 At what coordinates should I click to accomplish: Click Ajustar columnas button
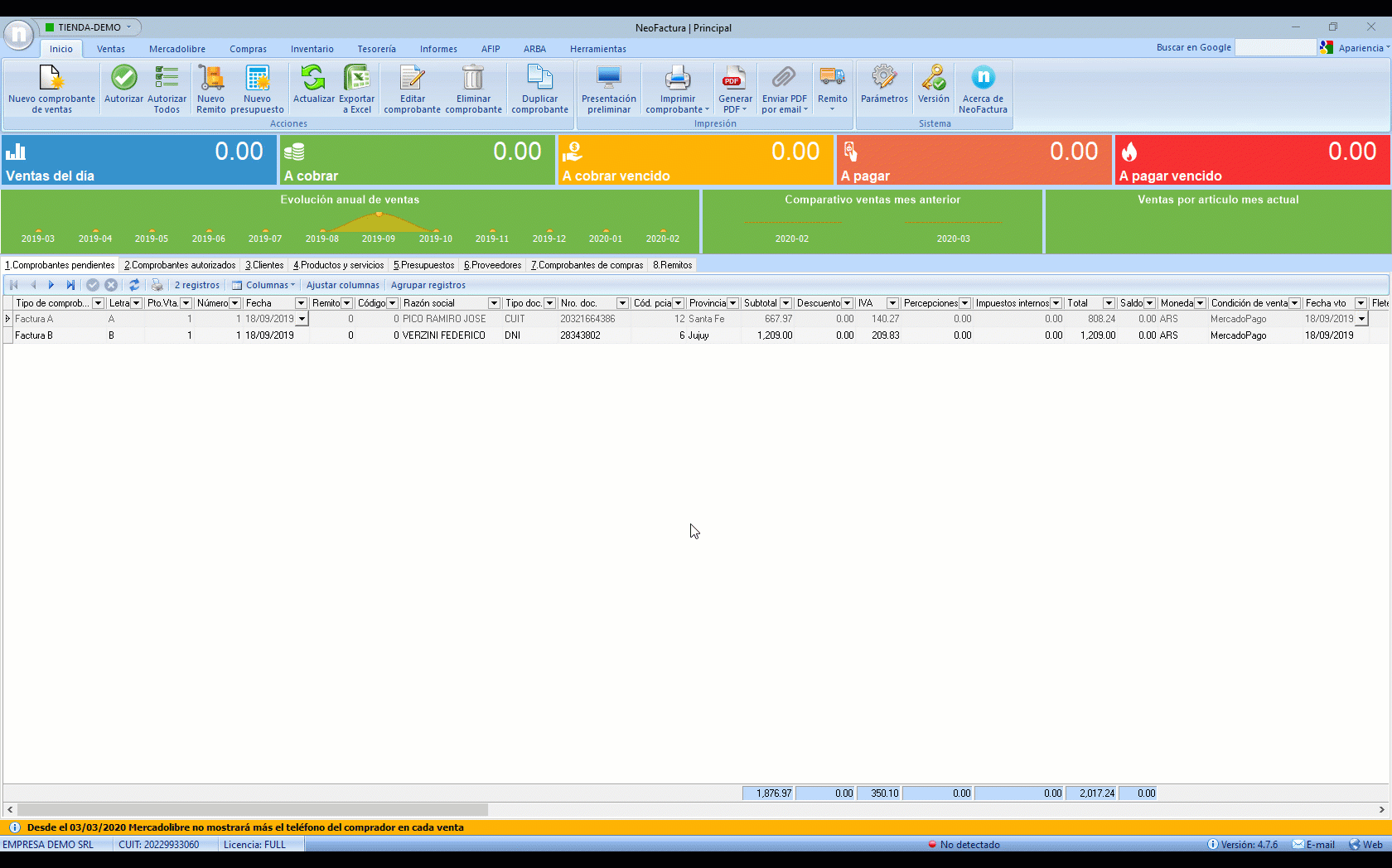point(342,285)
